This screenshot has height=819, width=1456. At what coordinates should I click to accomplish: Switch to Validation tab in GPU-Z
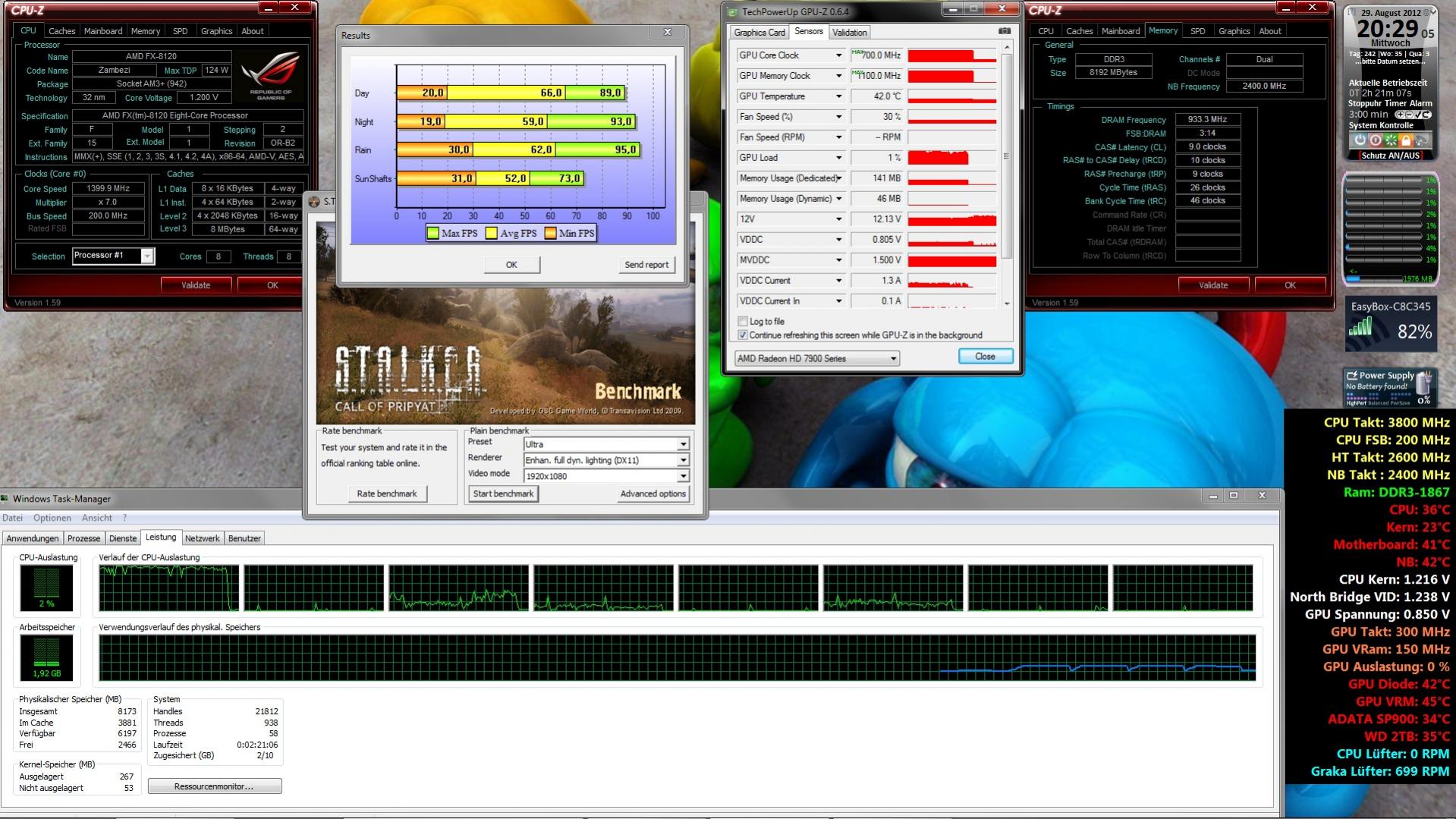[x=849, y=32]
